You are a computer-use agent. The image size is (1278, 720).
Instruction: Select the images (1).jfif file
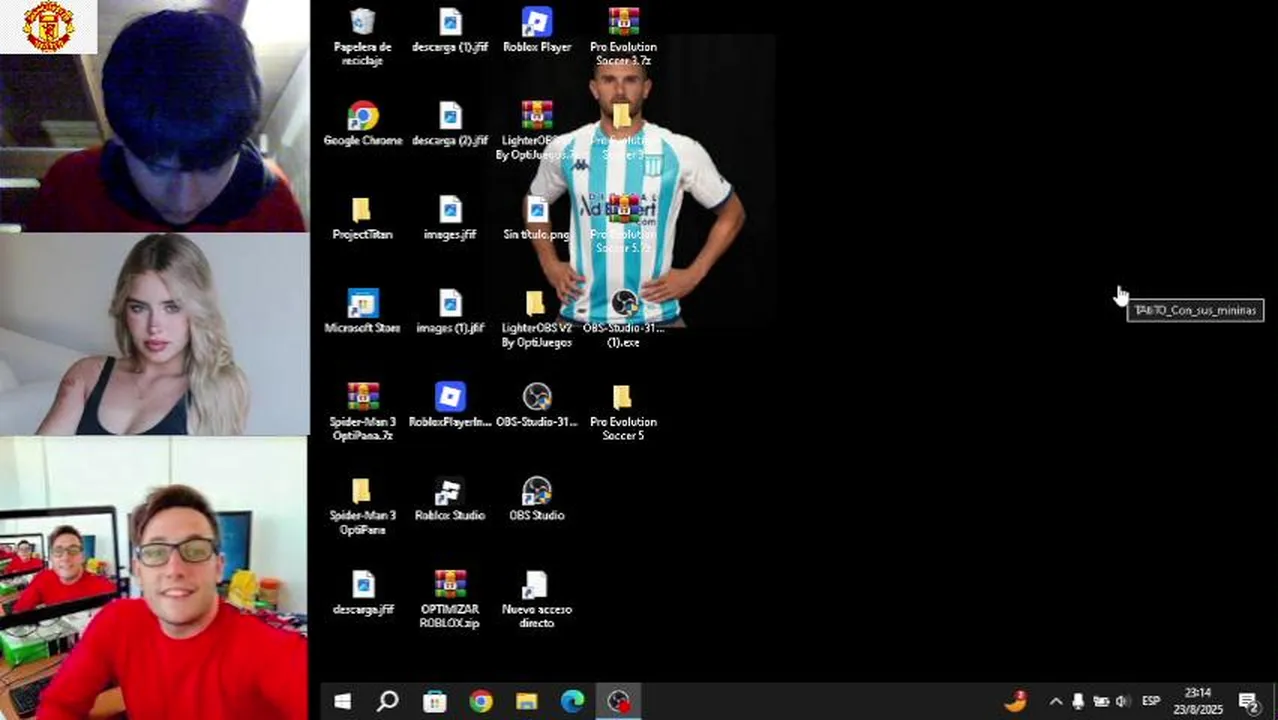[450, 311]
